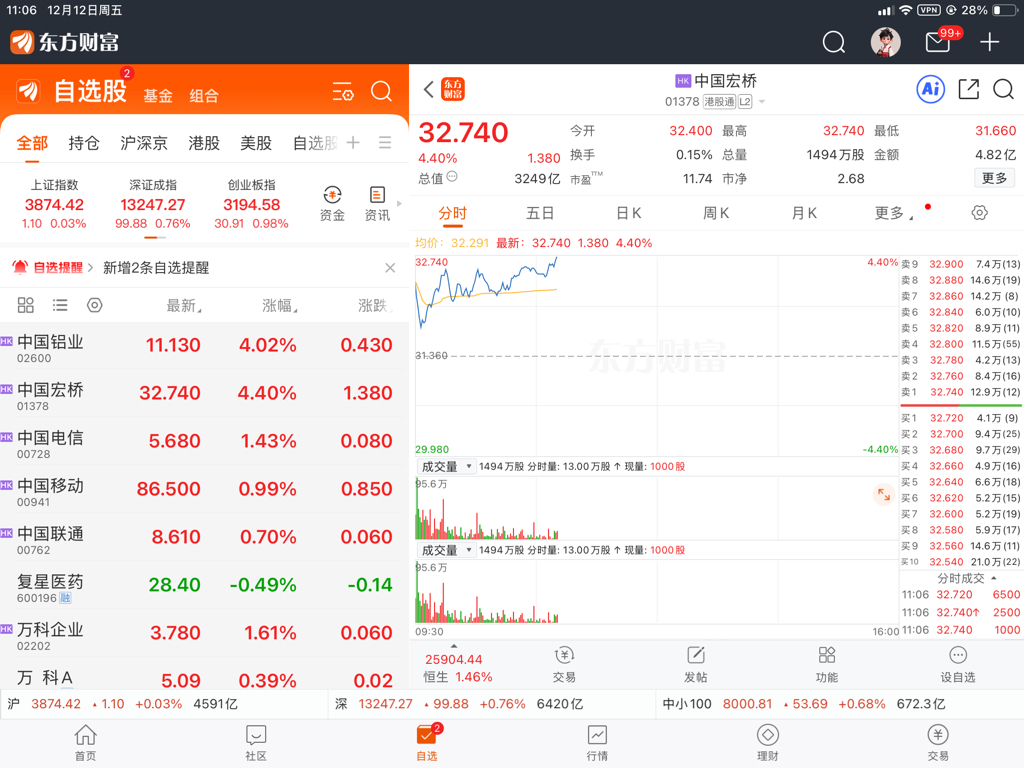
Task: Sort watchlist by 最新 price
Action: coord(184,306)
